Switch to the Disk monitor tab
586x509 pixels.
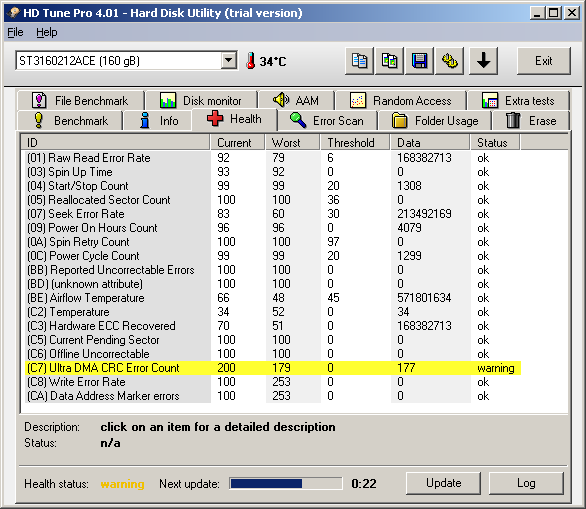click(x=201, y=101)
